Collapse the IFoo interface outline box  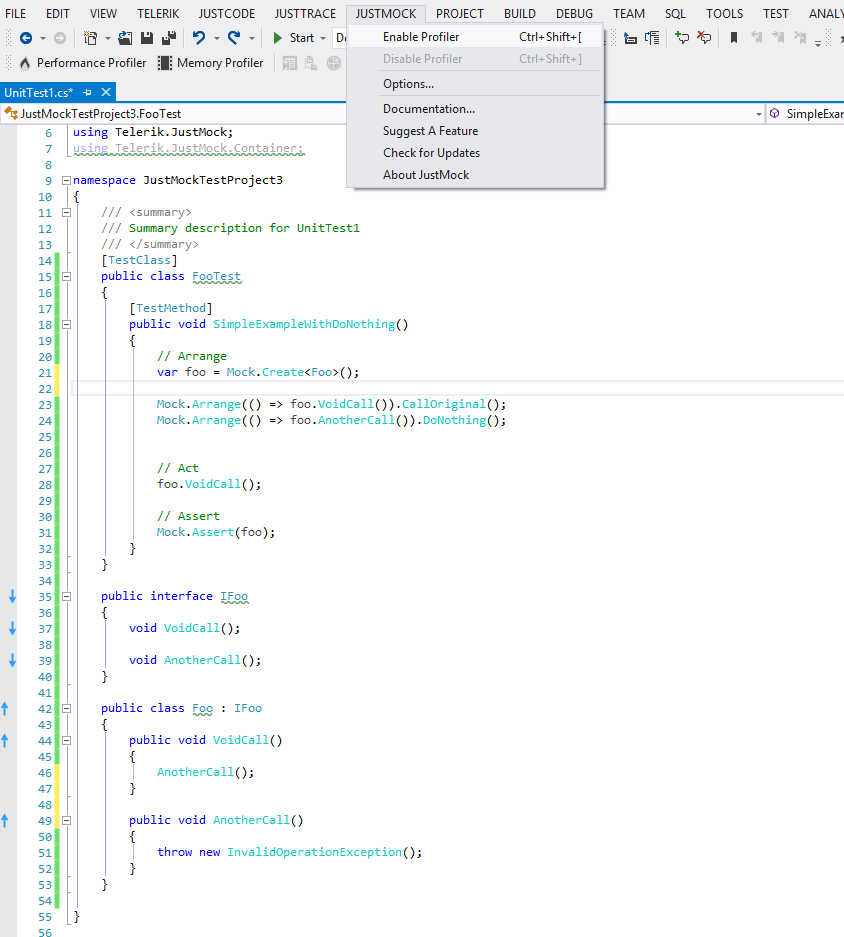click(x=67, y=596)
